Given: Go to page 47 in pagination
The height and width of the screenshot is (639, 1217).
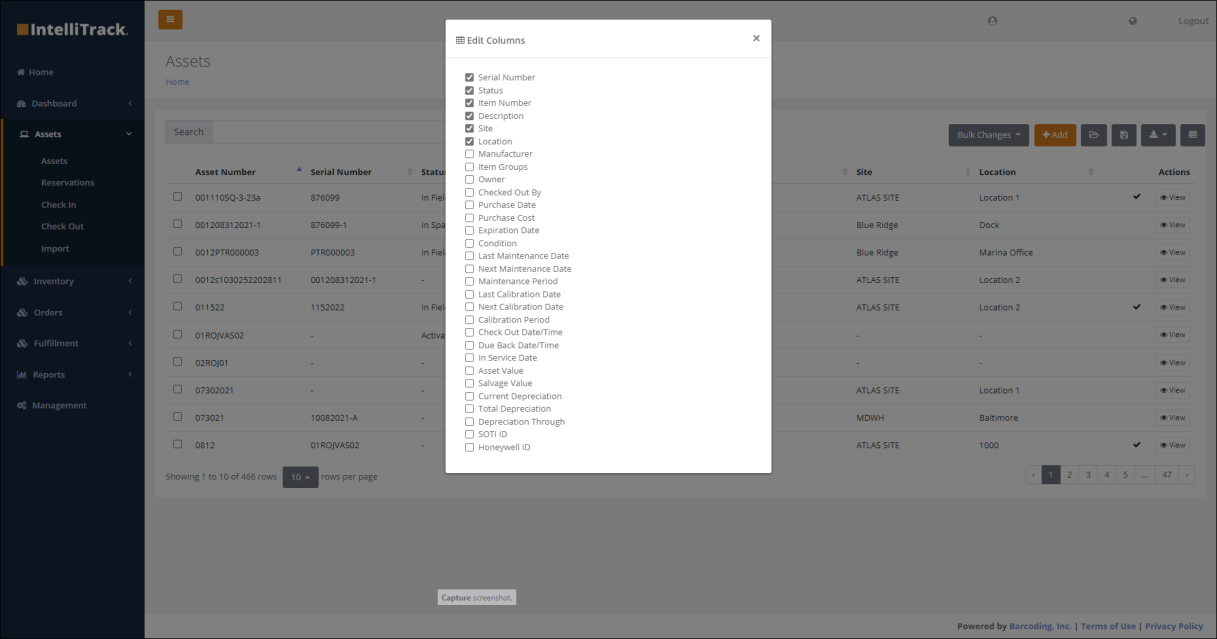Looking at the screenshot, I should click(1166, 475).
